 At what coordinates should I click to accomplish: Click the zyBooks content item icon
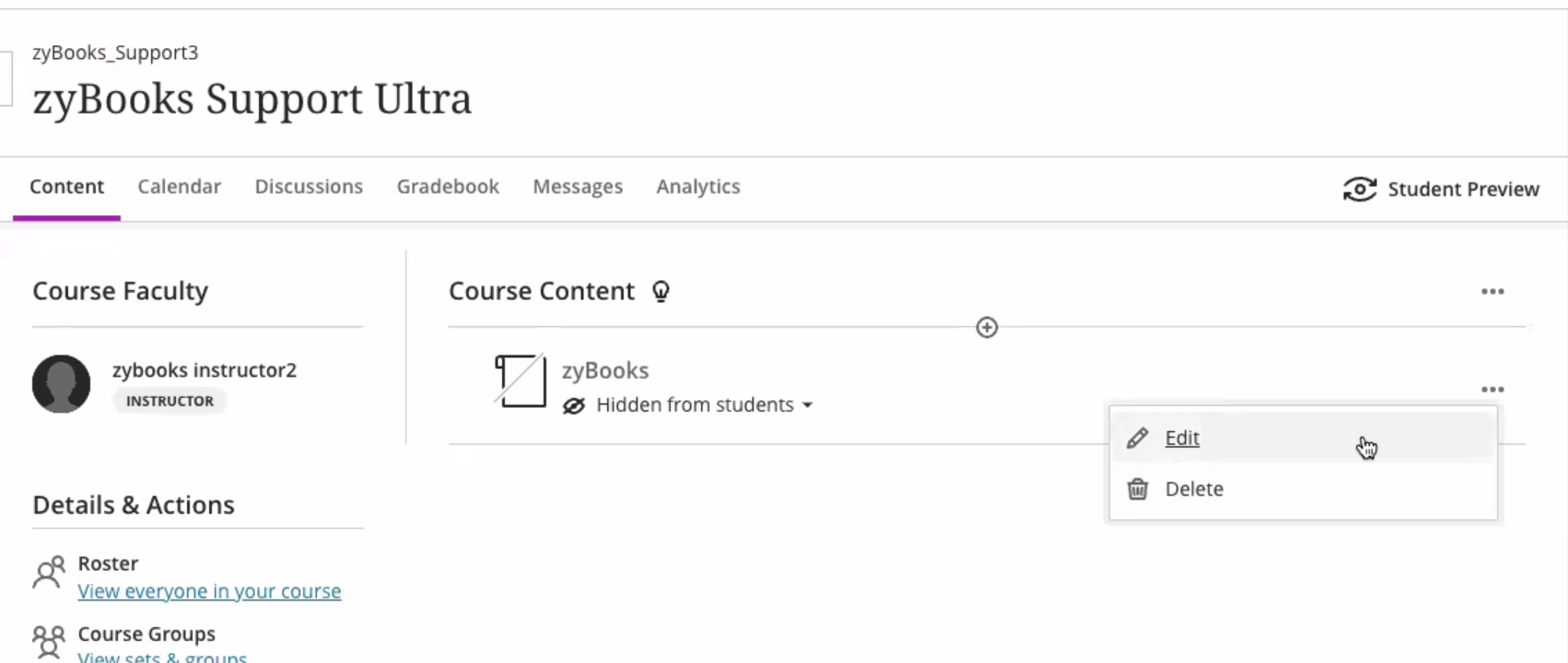point(521,381)
